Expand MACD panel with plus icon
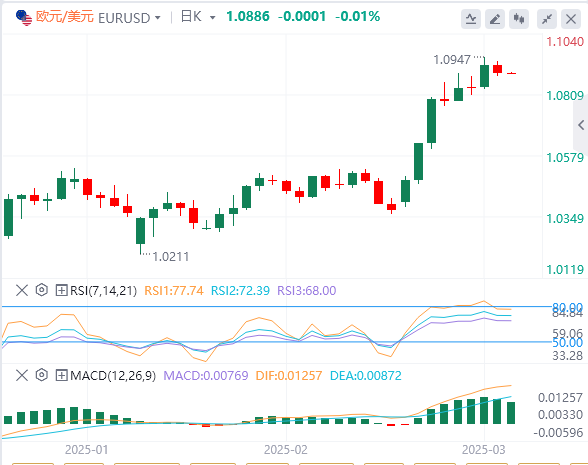 [x=61, y=375]
